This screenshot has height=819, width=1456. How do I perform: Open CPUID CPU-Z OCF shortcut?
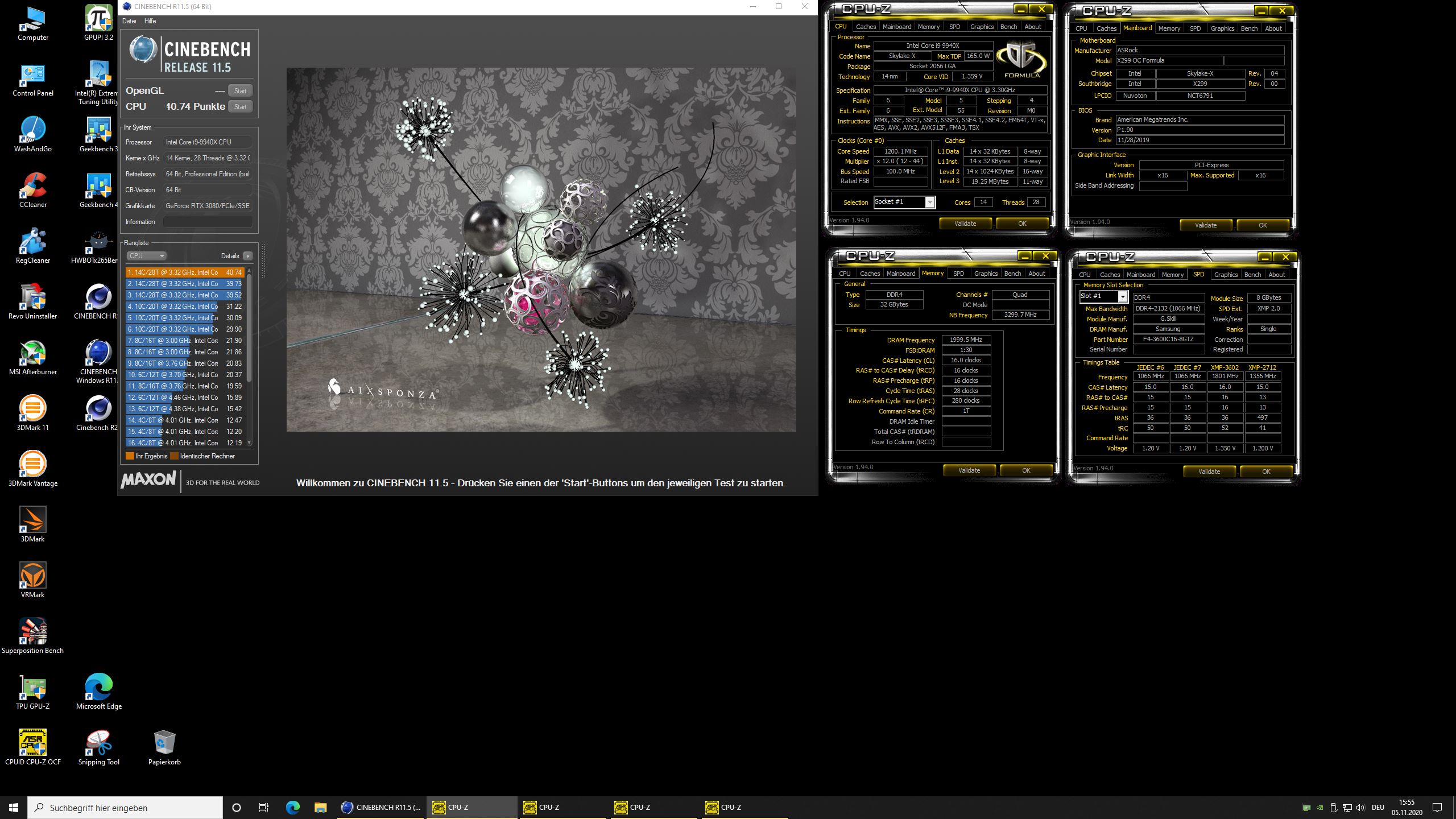click(32, 748)
